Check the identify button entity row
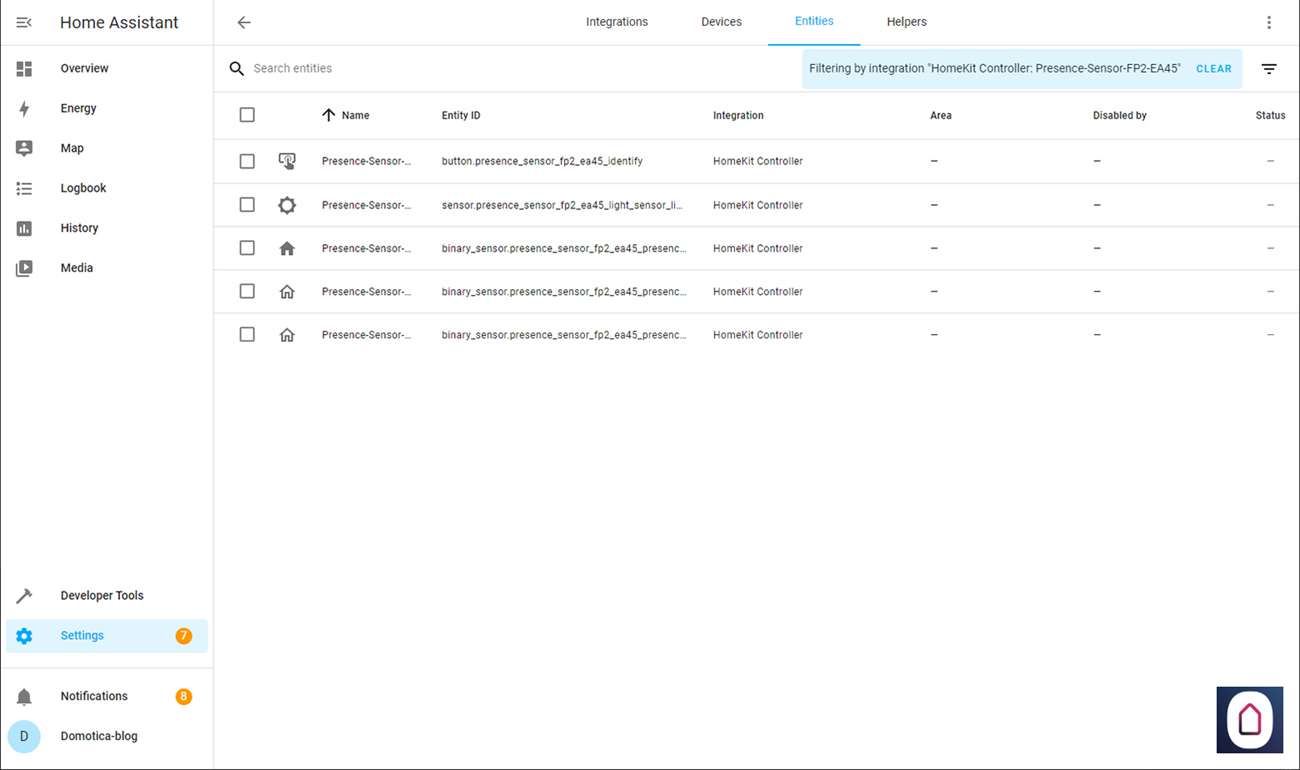This screenshot has height=770, width=1300. click(x=247, y=161)
